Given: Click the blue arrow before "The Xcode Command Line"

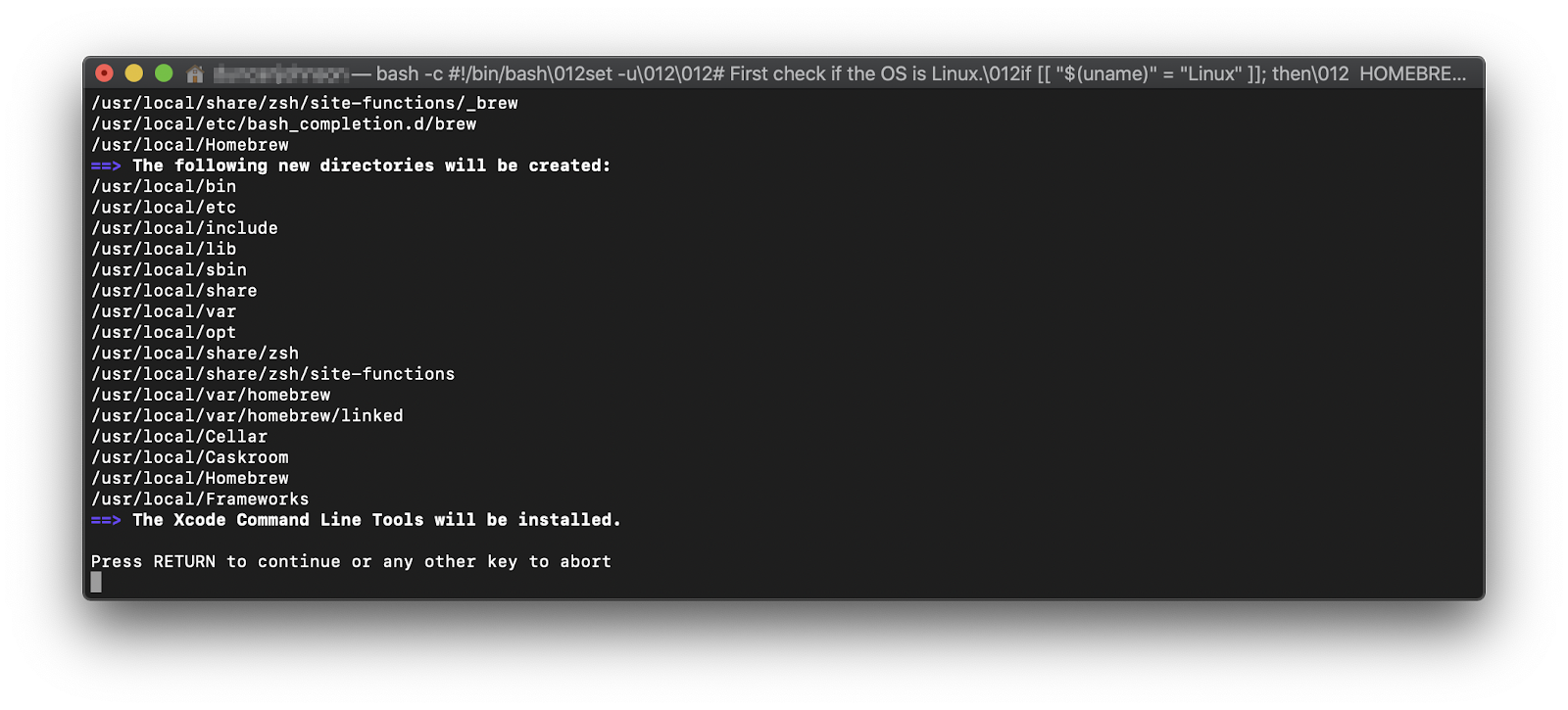Looking at the screenshot, I should [106, 520].
